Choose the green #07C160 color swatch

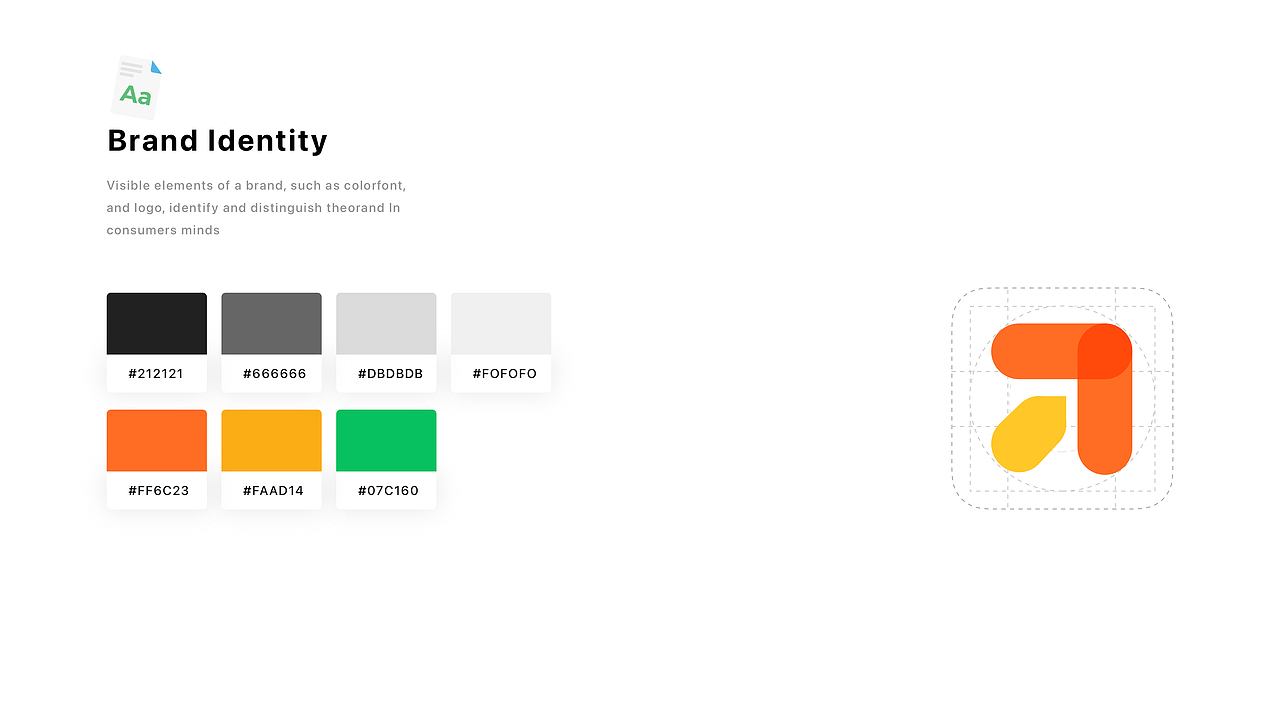click(x=386, y=440)
